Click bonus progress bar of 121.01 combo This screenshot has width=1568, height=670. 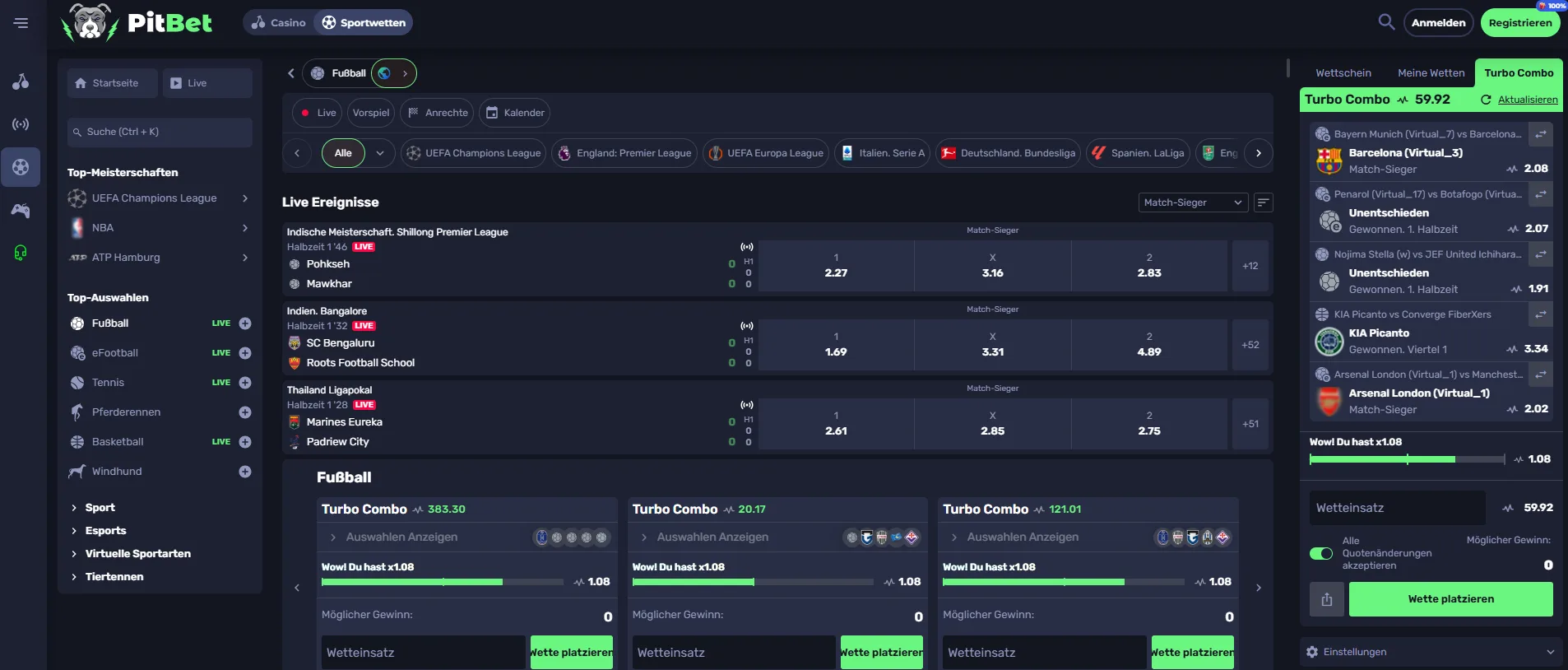(x=1064, y=582)
